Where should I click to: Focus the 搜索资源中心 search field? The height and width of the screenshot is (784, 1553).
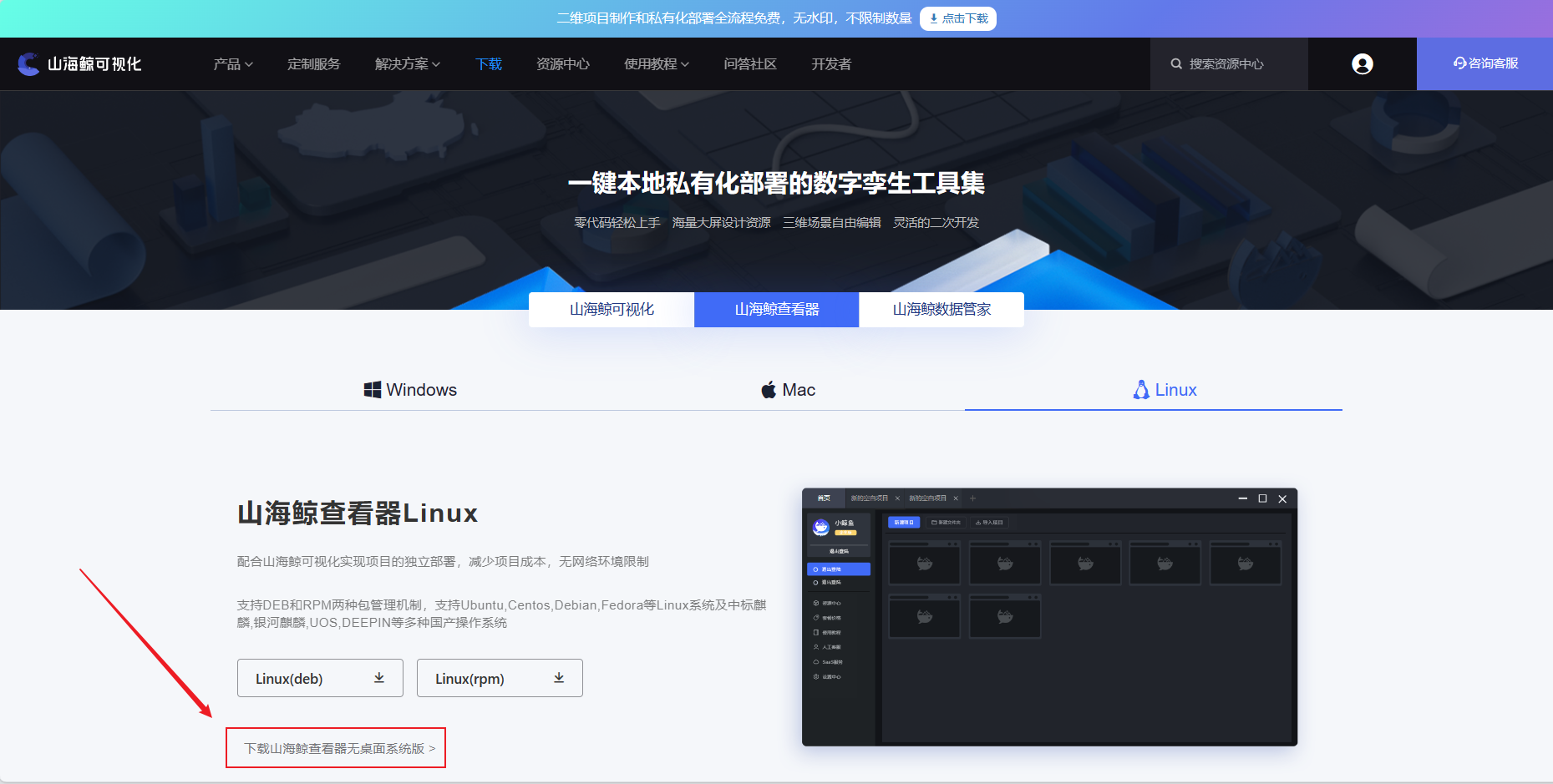point(1229,64)
